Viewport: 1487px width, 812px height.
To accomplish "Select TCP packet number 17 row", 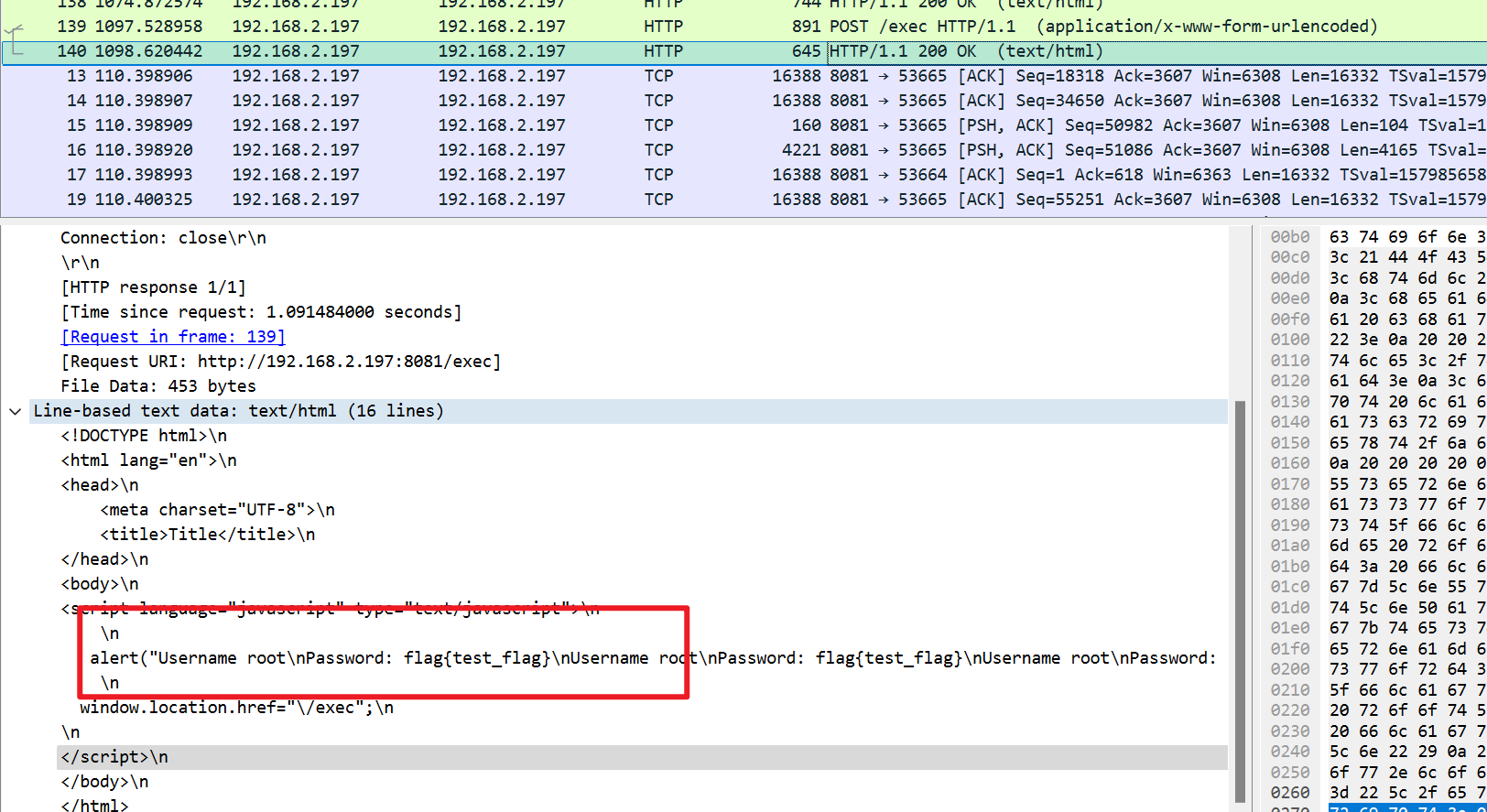I will tap(743, 175).
